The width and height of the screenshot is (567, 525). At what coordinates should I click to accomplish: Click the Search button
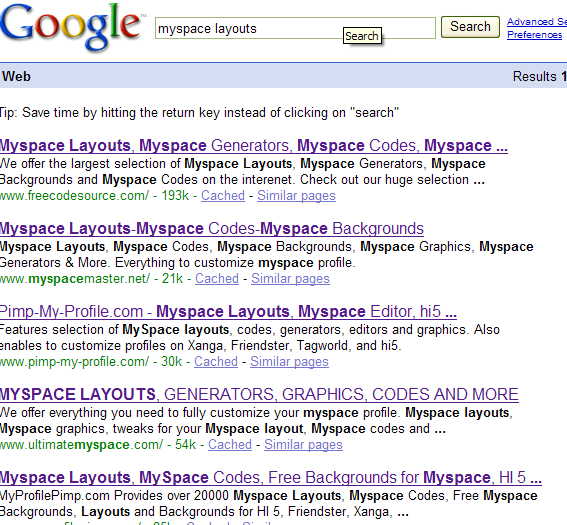point(470,27)
